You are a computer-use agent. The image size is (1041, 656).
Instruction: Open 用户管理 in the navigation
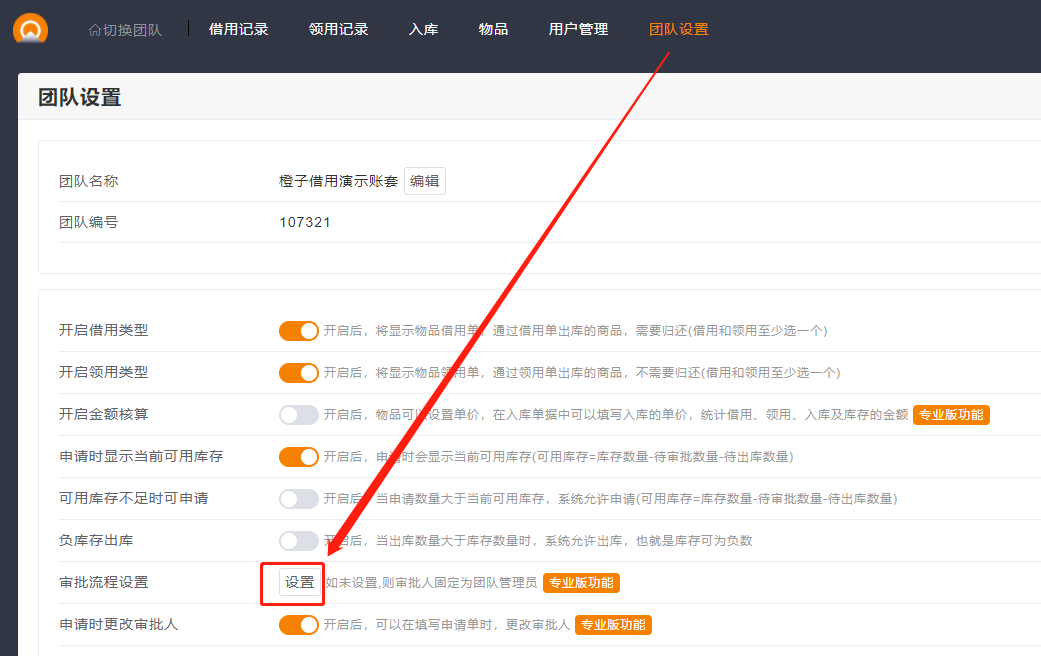point(578,29)
